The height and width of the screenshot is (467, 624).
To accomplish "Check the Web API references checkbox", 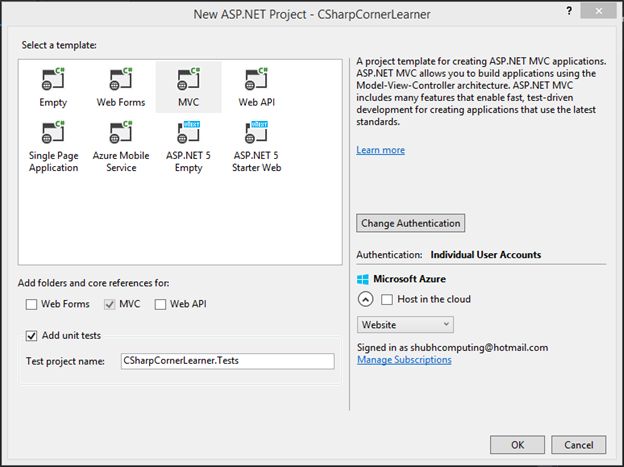I will tap(161, 304).
